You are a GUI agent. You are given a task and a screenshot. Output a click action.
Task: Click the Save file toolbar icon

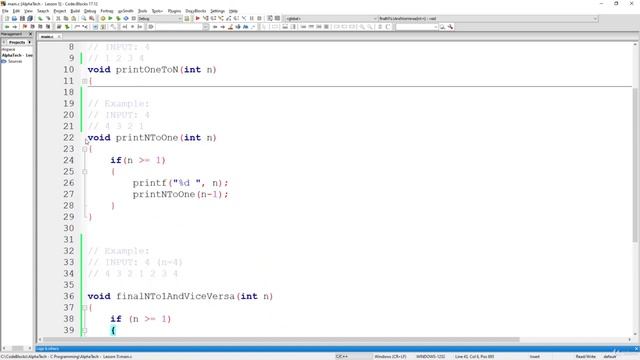pyautogui.click(x=22, y=18)
